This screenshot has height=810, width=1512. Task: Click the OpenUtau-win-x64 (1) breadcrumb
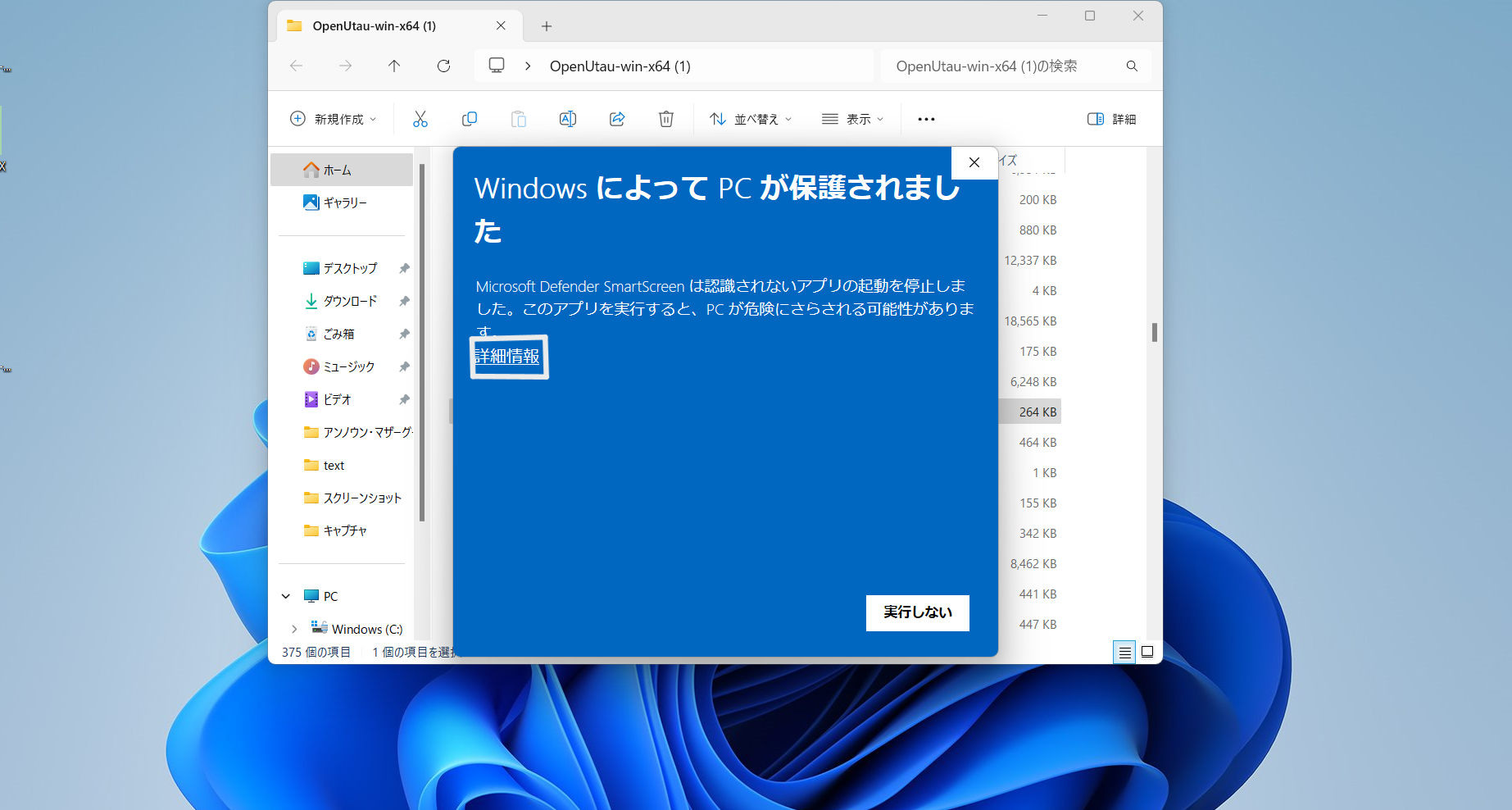coord(620,66)
